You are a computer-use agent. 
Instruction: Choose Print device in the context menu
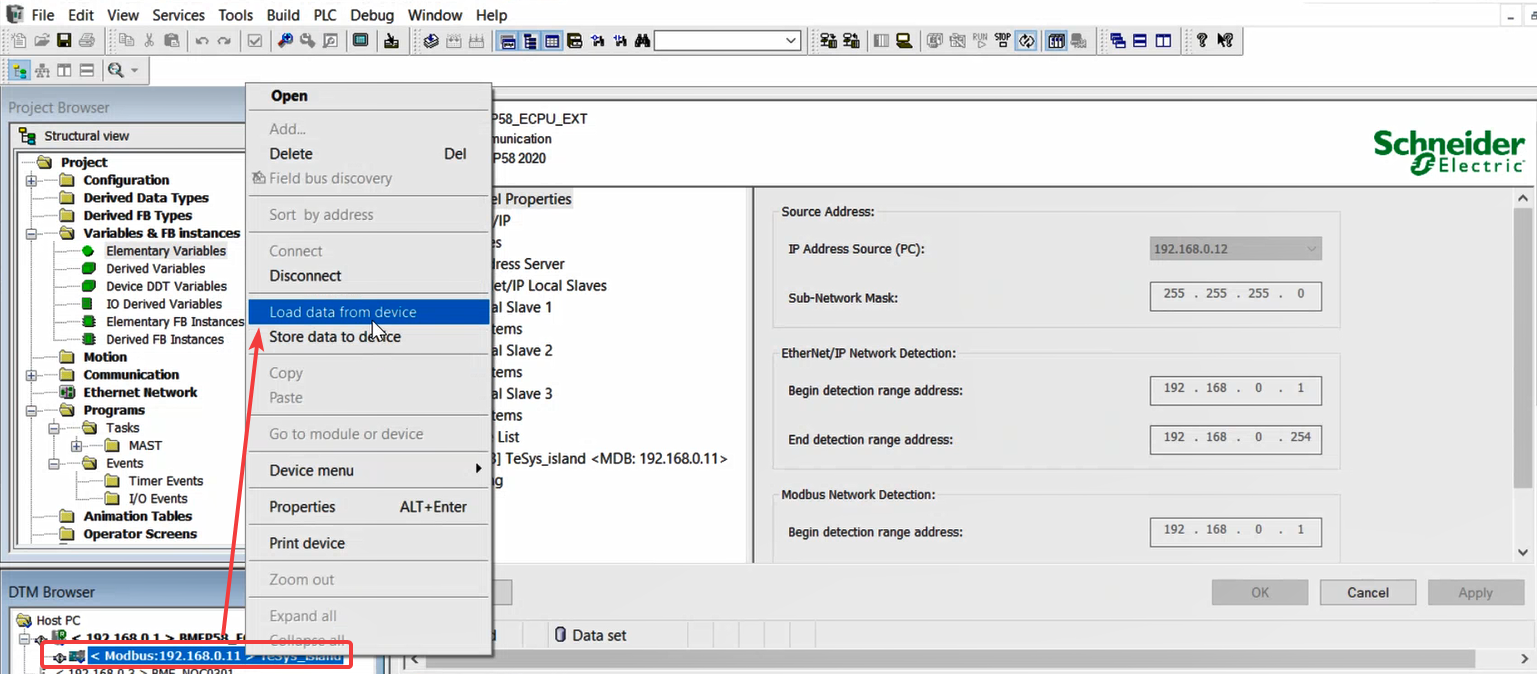click(368, 543)
